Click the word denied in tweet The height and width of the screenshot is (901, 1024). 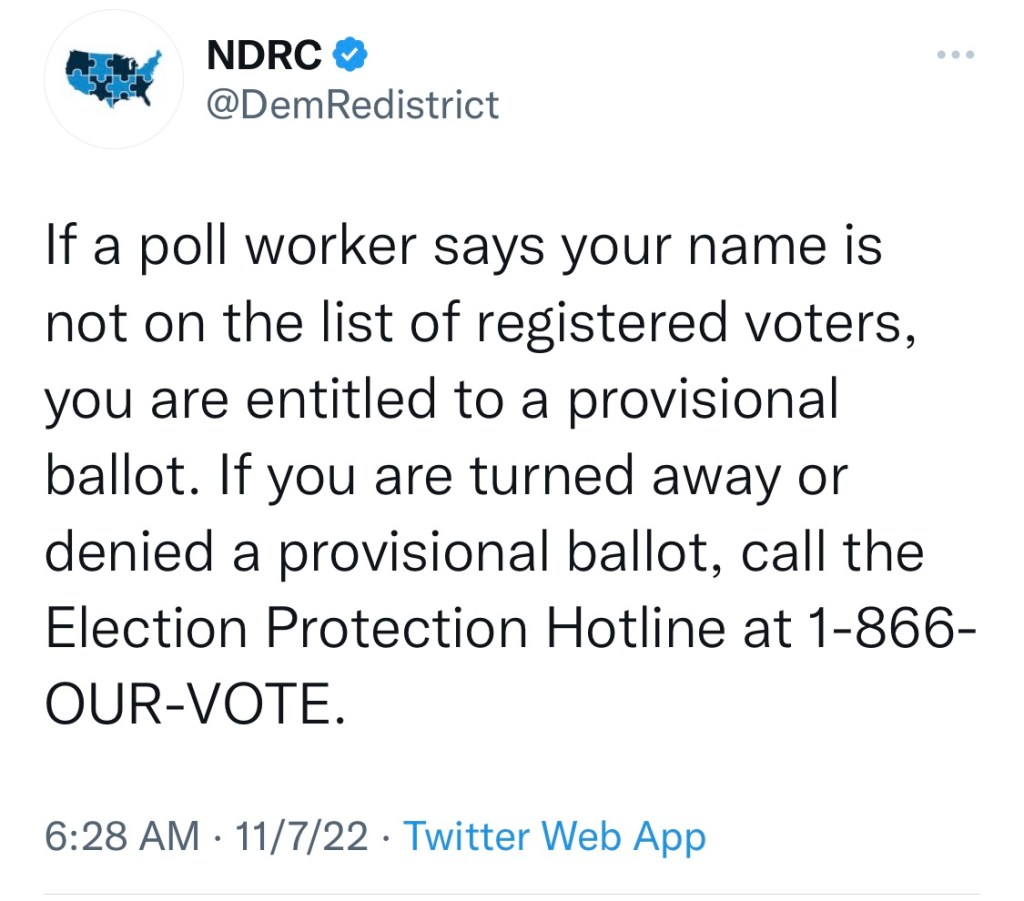coord(126,553)
